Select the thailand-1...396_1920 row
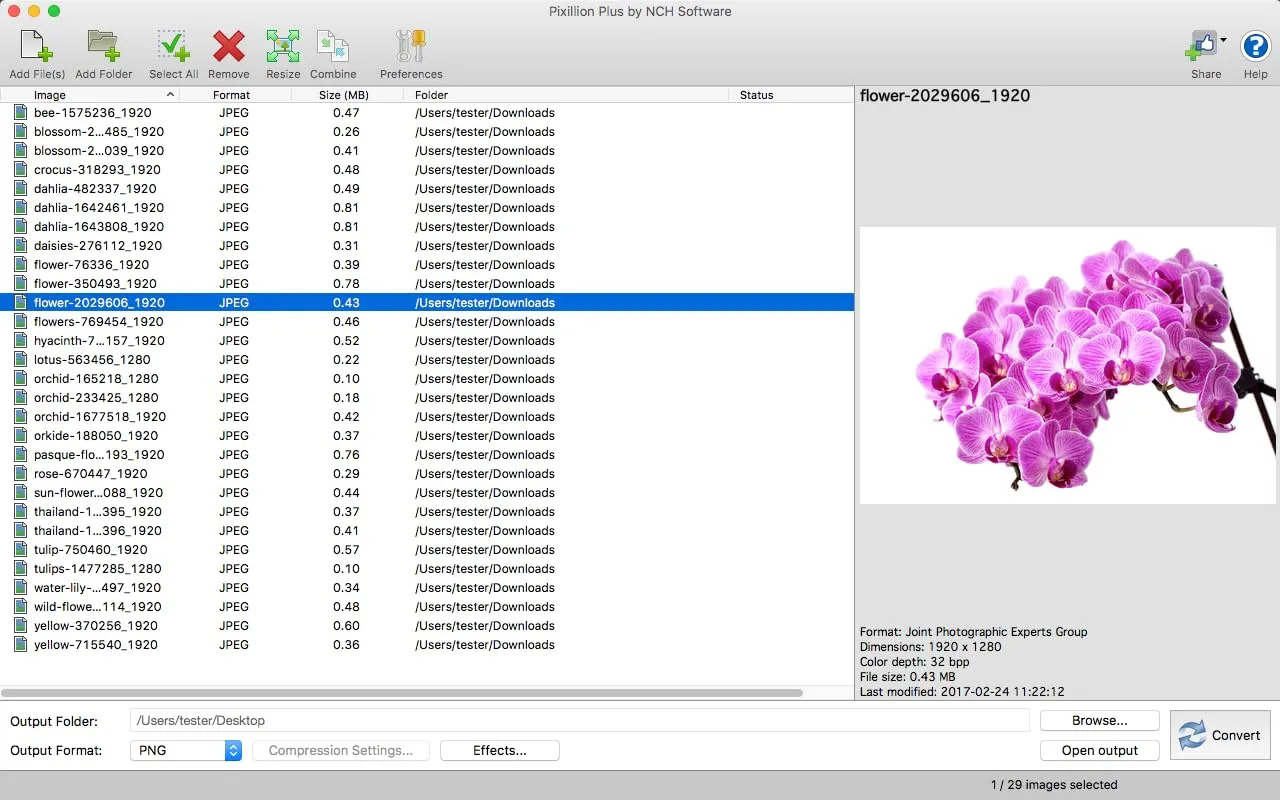The image size is (1280, 800). click(427, 531)
